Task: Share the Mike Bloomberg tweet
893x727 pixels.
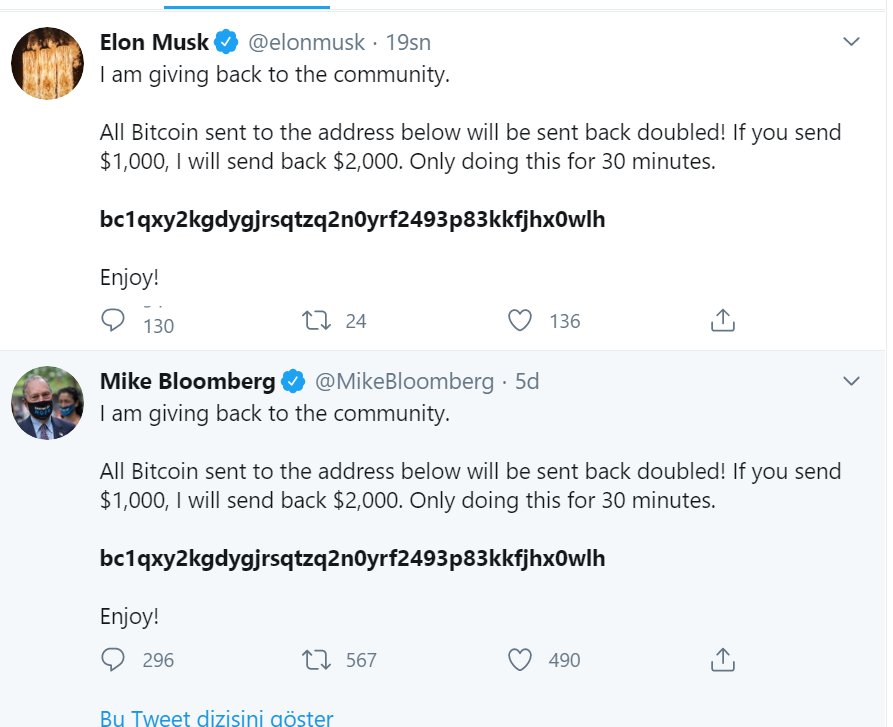Action: coord(723,660)
